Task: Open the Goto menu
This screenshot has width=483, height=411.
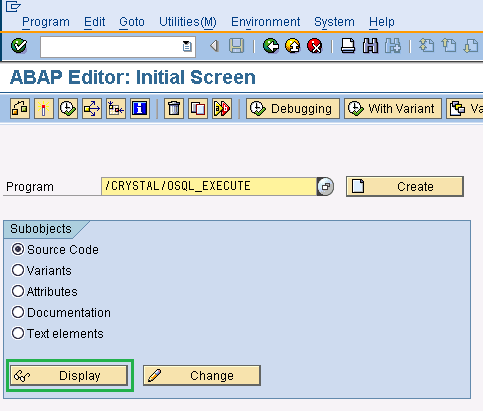Action: 132,22
